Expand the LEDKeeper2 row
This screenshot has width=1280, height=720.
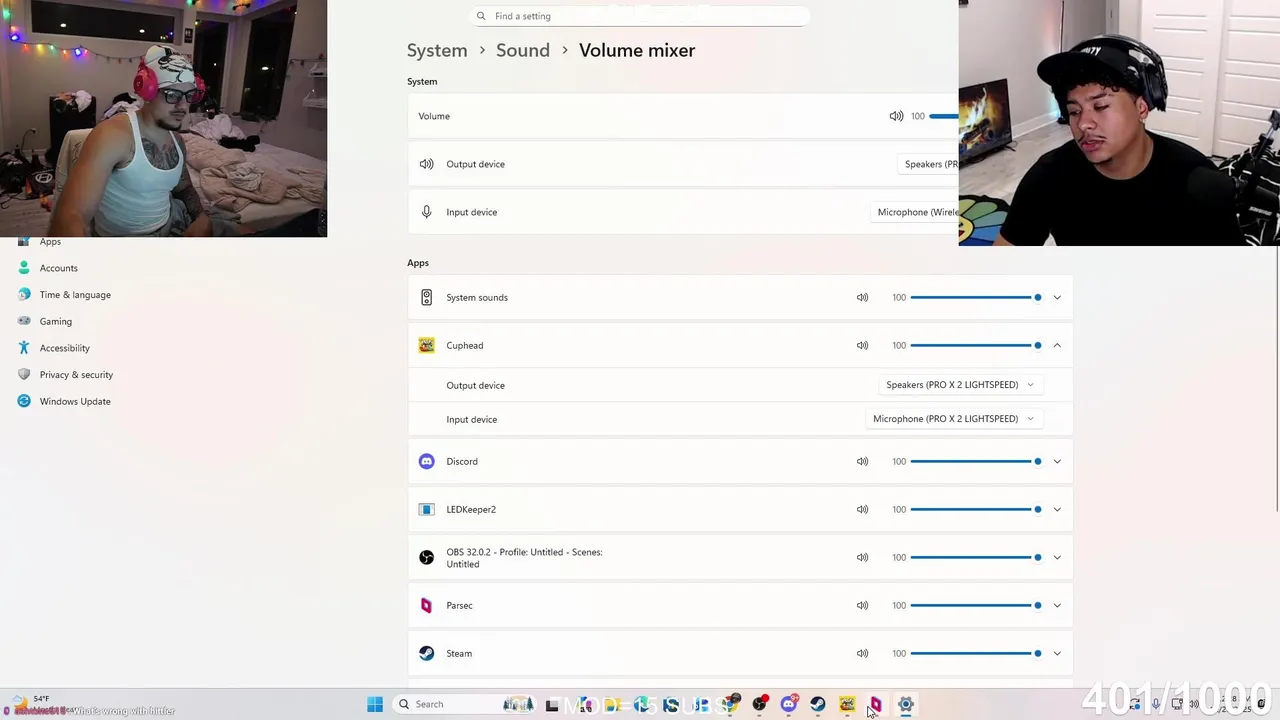pyautogui.click(x=1057, y=509)
